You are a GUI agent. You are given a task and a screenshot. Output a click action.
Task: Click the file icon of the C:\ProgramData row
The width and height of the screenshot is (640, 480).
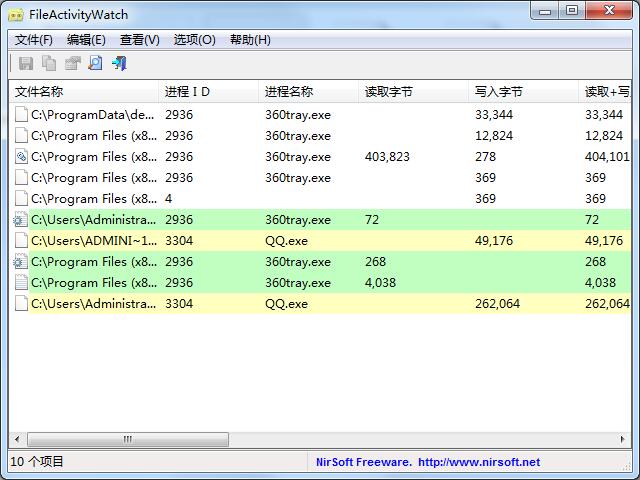21,115
